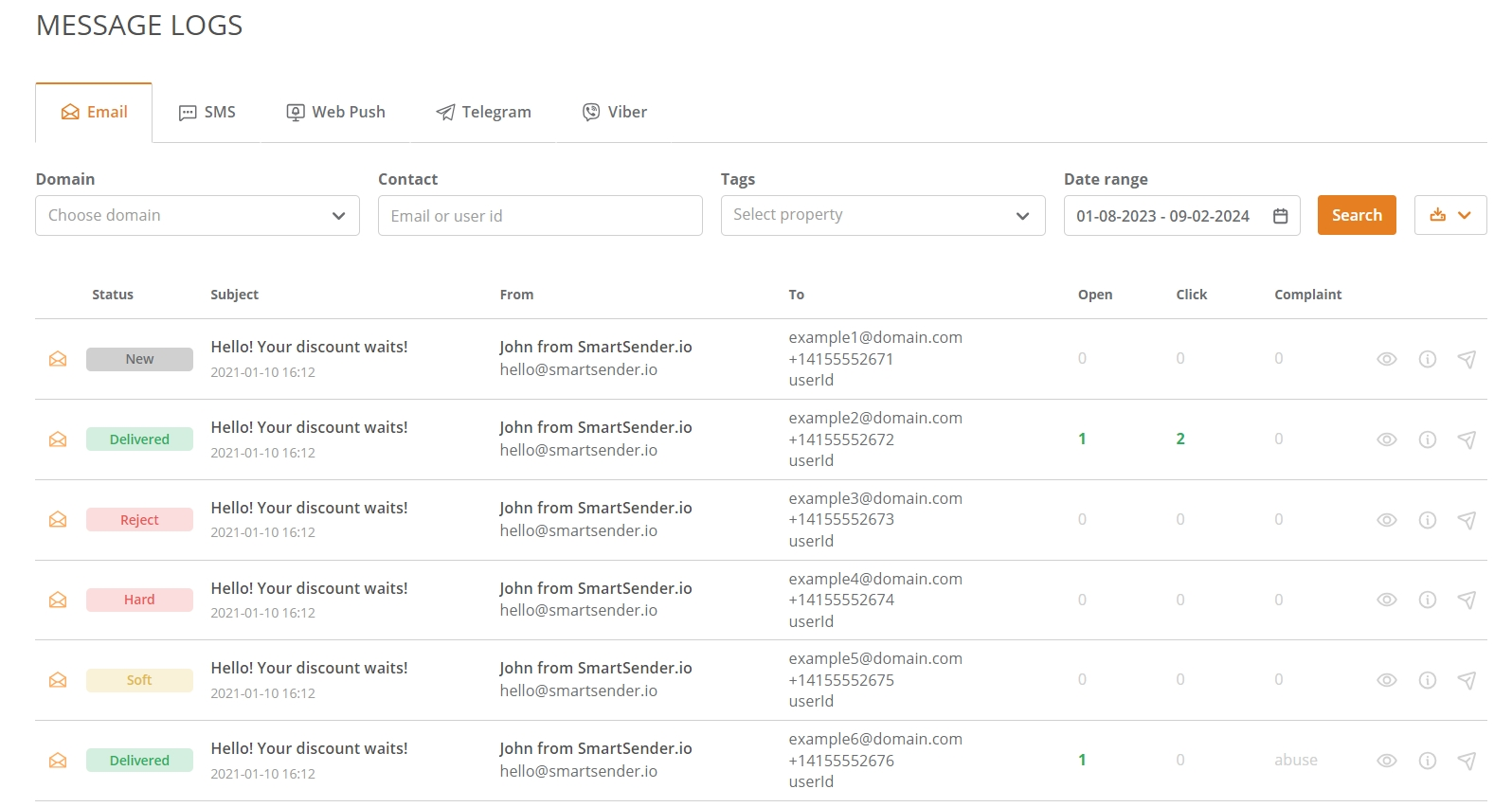This screenshot has width=1512, height=807.
Task: Open the Email tab
Action: [94, 112]
